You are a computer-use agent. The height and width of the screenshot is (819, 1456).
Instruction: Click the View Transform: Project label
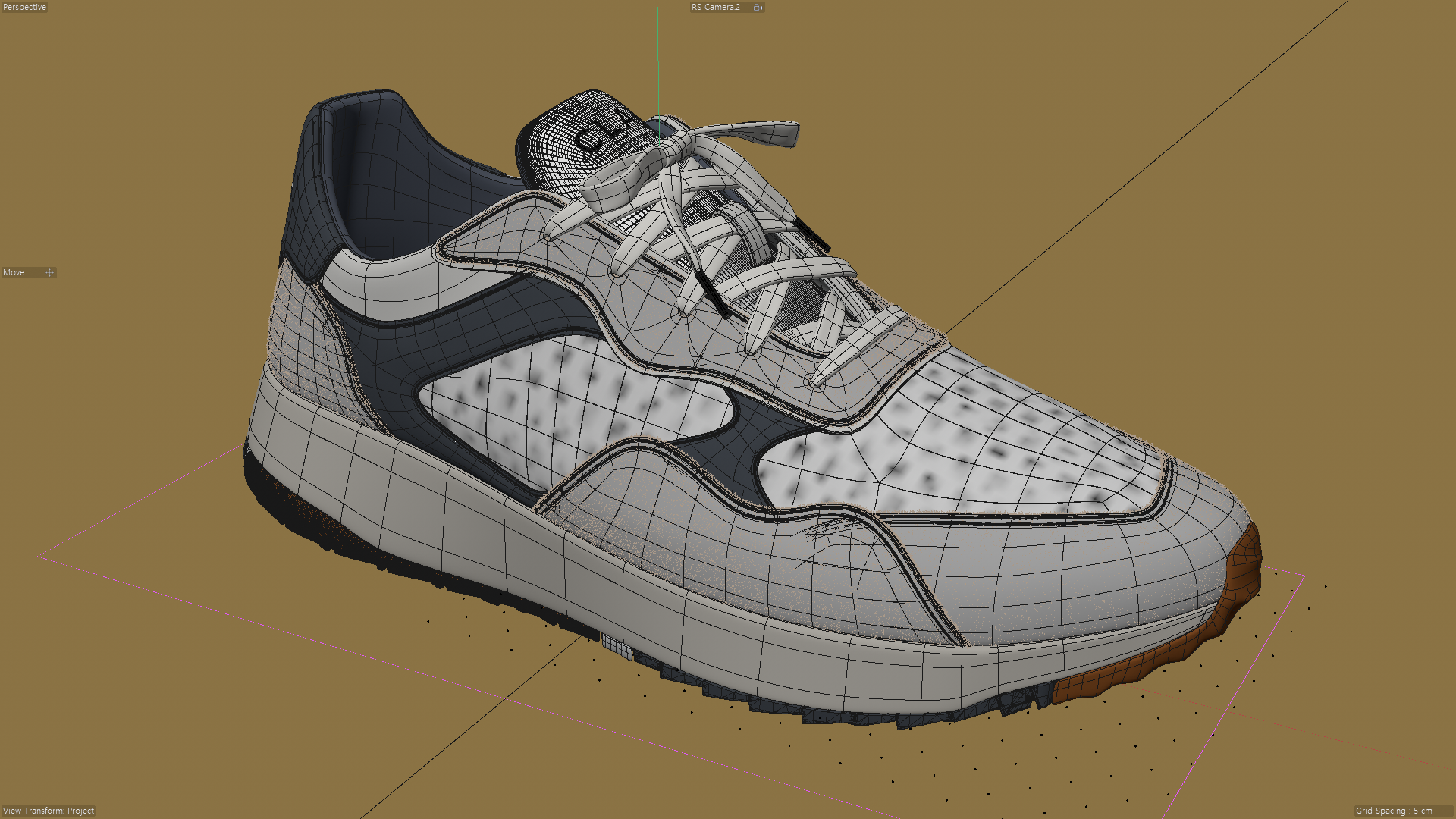tap(49, 811)
